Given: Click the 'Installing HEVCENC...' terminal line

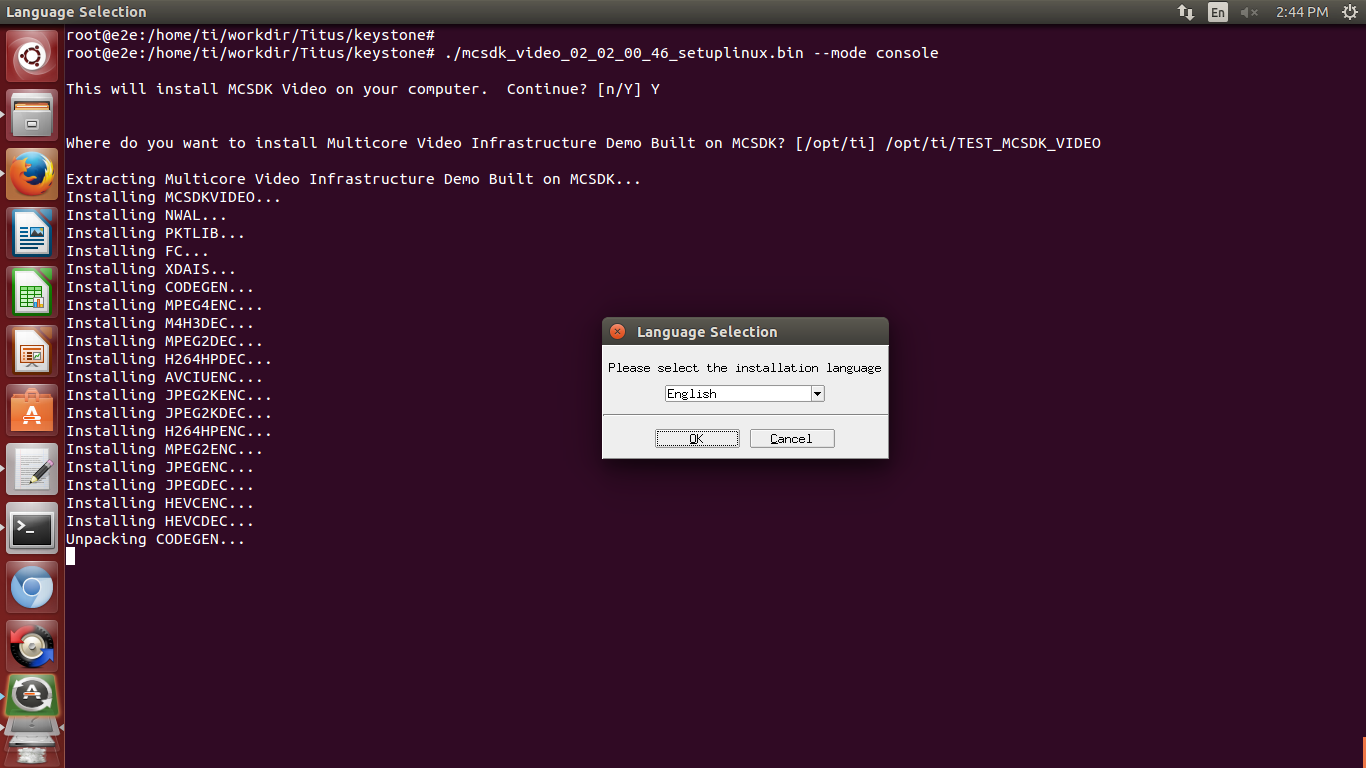Looking at the screenshot, I should click(x=160, y=503).
